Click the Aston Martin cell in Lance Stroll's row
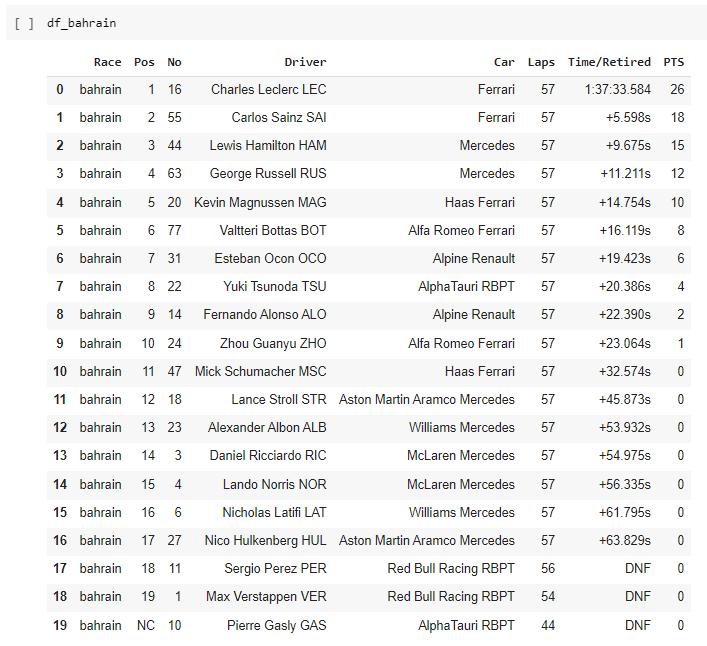This screenshot has width=707, height=646. [427, 400]
